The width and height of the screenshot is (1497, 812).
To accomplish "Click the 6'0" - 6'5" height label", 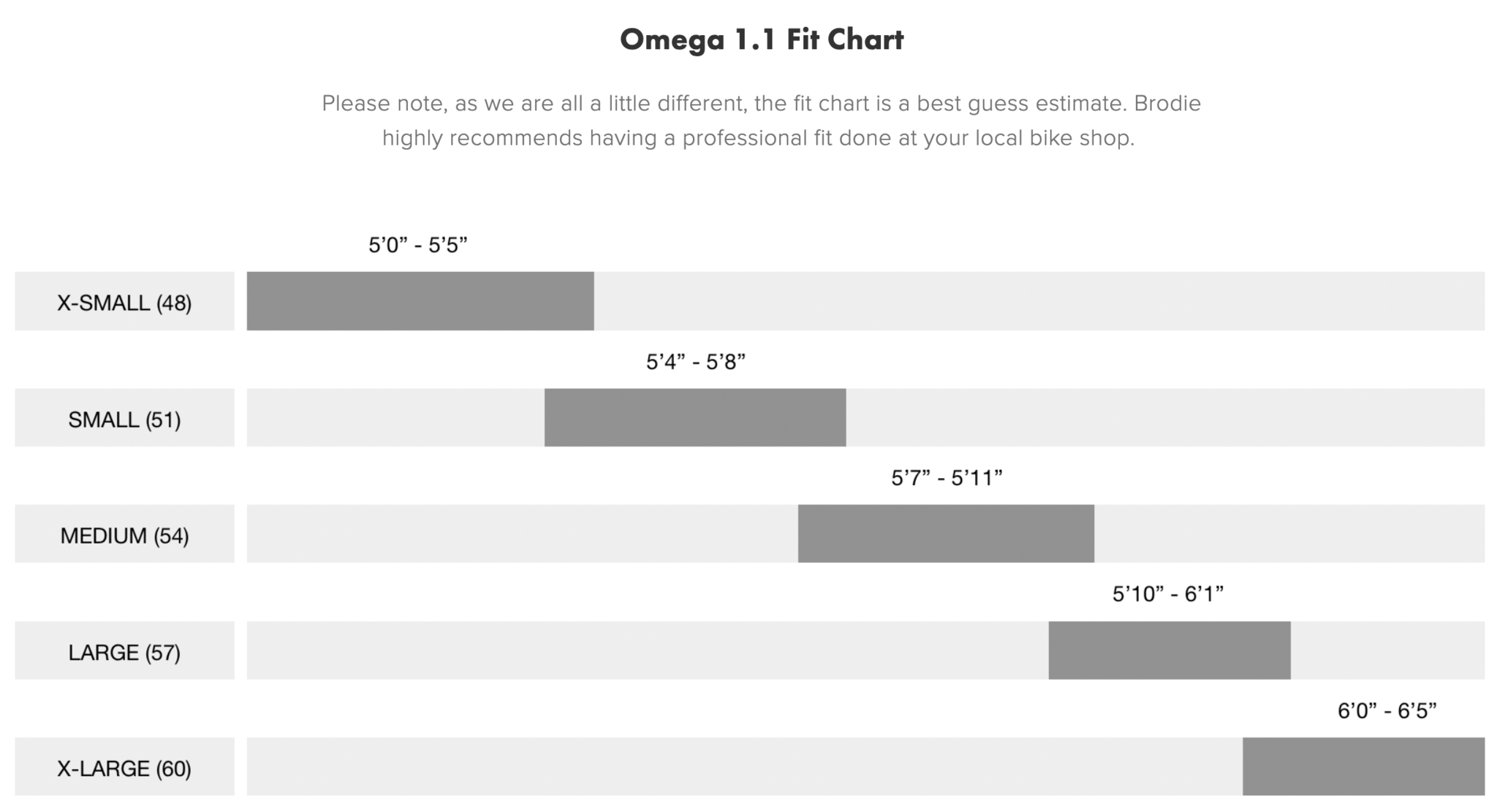I will pos(1387,710).
